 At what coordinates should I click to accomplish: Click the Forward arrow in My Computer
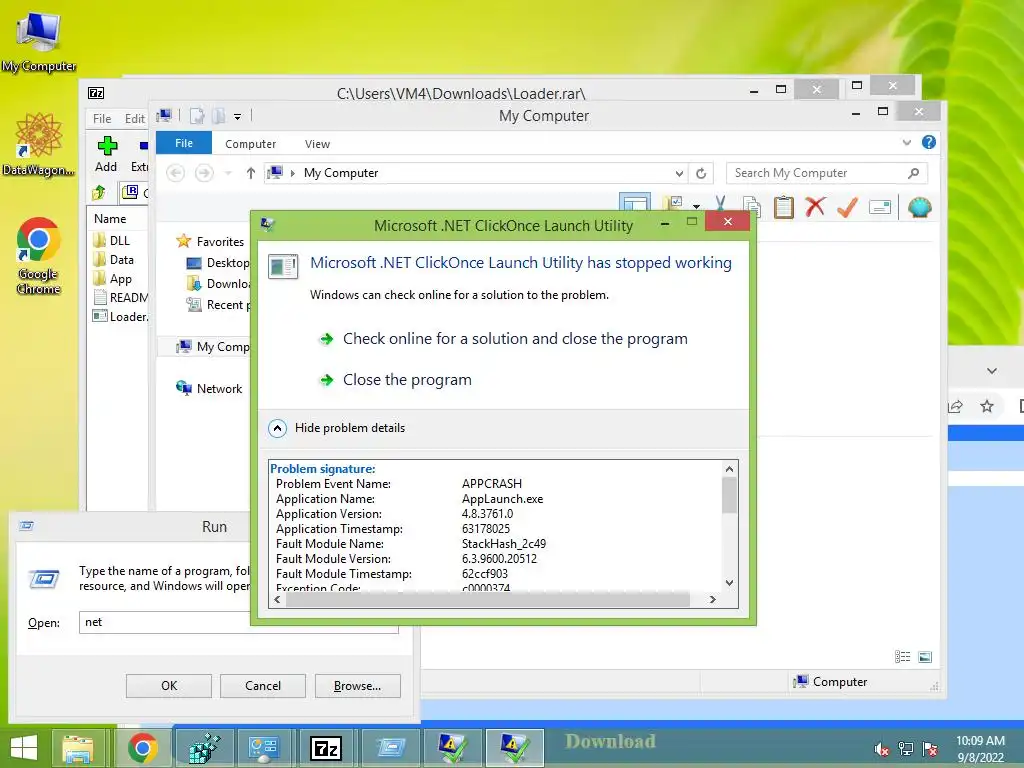(204, 173)
